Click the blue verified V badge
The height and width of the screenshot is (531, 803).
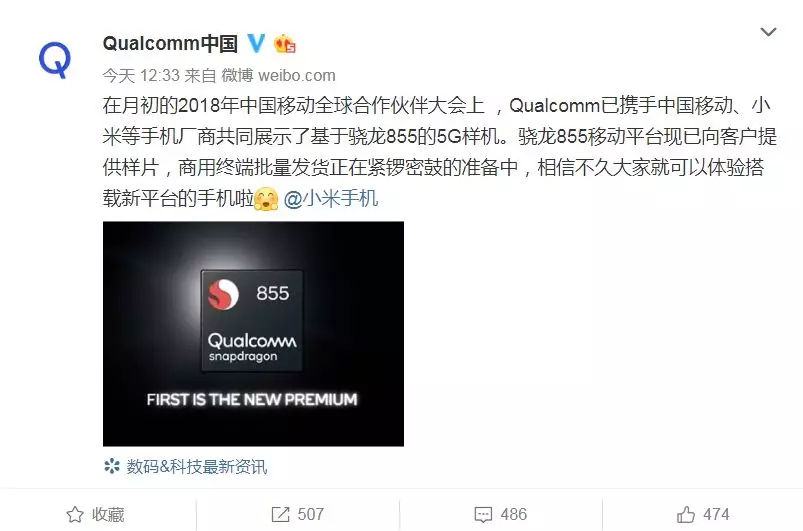click(257, 43)
